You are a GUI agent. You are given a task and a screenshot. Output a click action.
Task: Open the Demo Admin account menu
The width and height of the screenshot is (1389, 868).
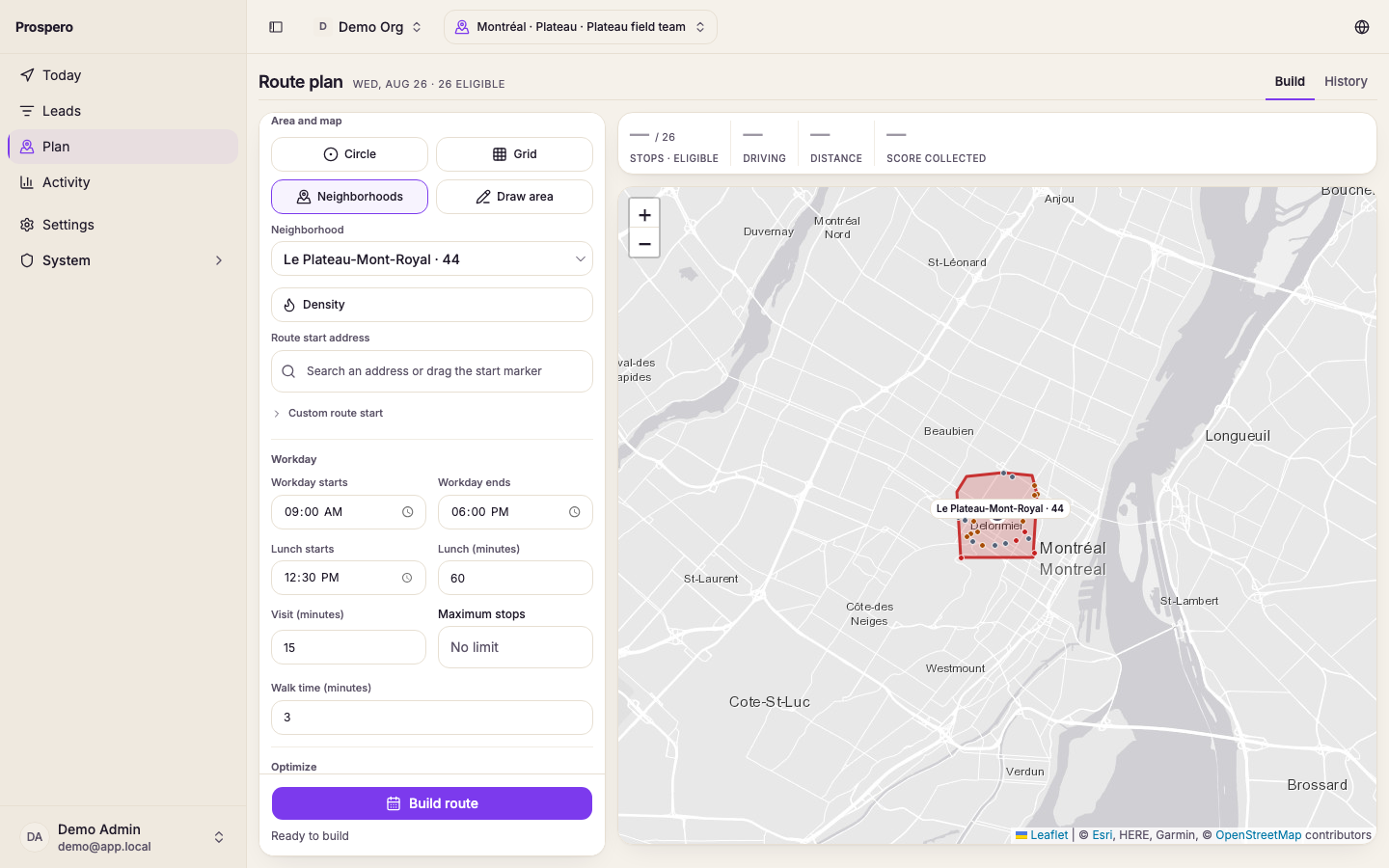point(123,837)
